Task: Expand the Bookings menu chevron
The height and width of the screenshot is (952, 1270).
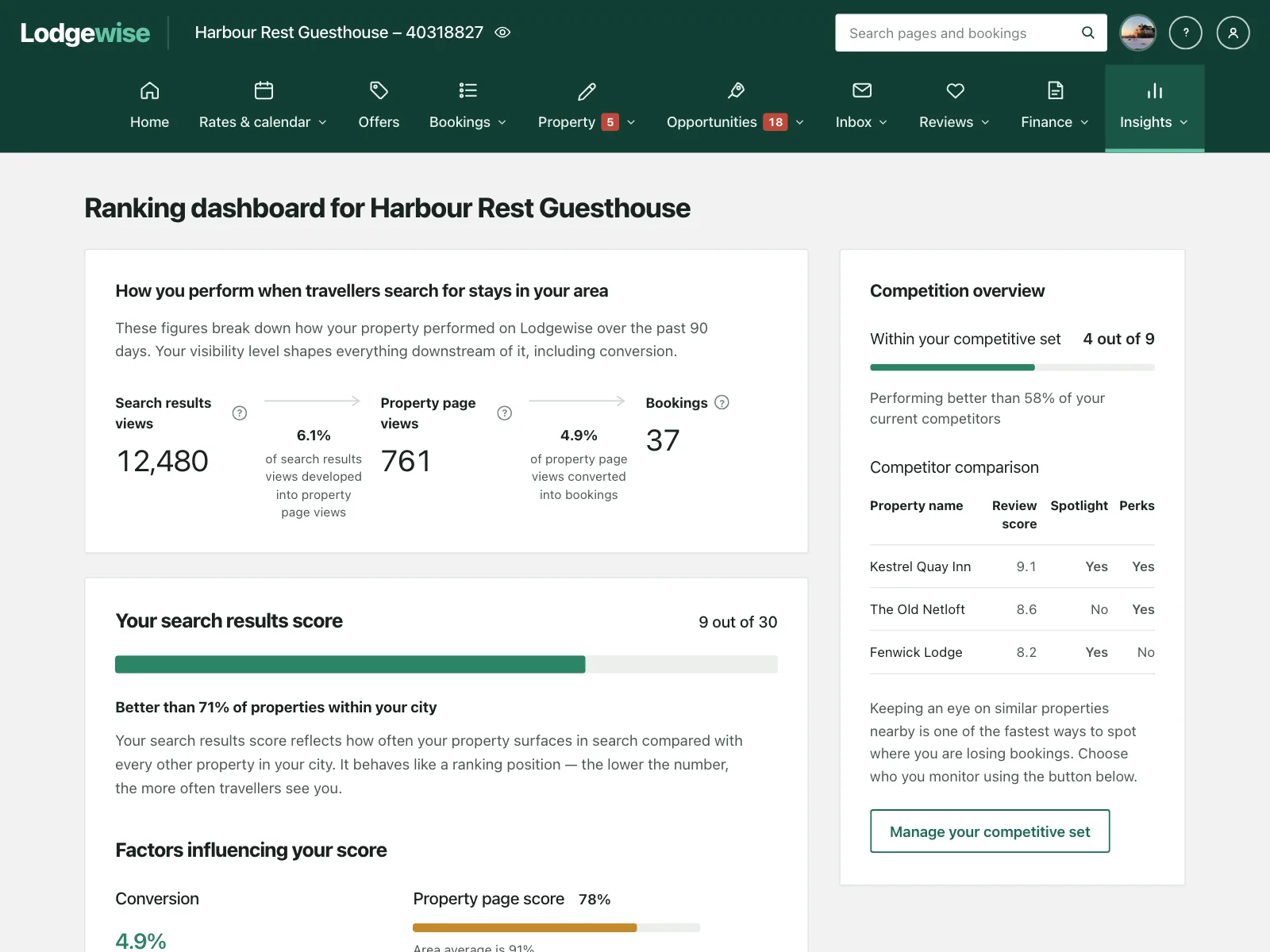Action: click(502, 122)
